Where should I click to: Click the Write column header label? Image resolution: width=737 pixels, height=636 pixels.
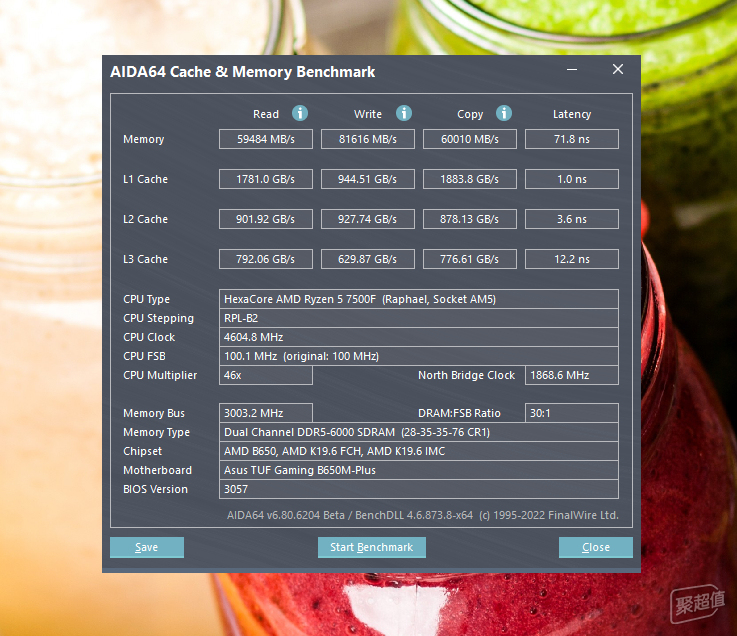click(368, 114)
